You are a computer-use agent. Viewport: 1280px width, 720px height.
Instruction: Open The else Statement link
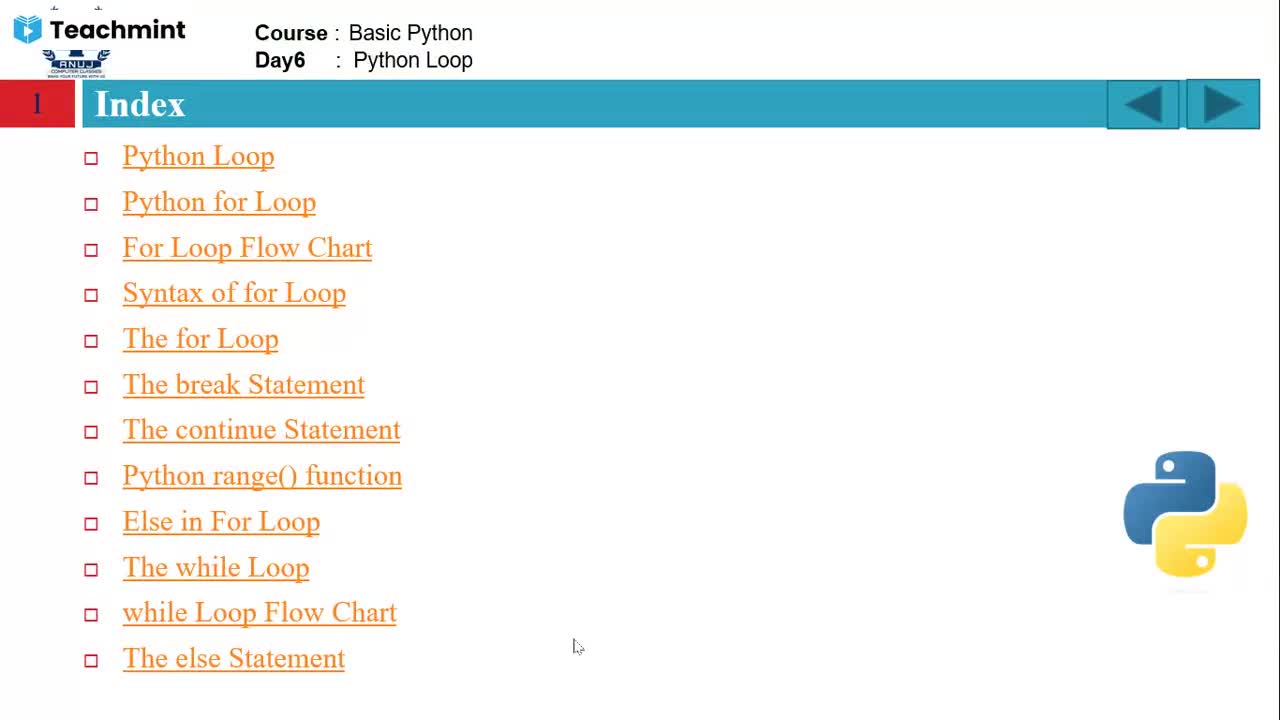click(233, 659)
